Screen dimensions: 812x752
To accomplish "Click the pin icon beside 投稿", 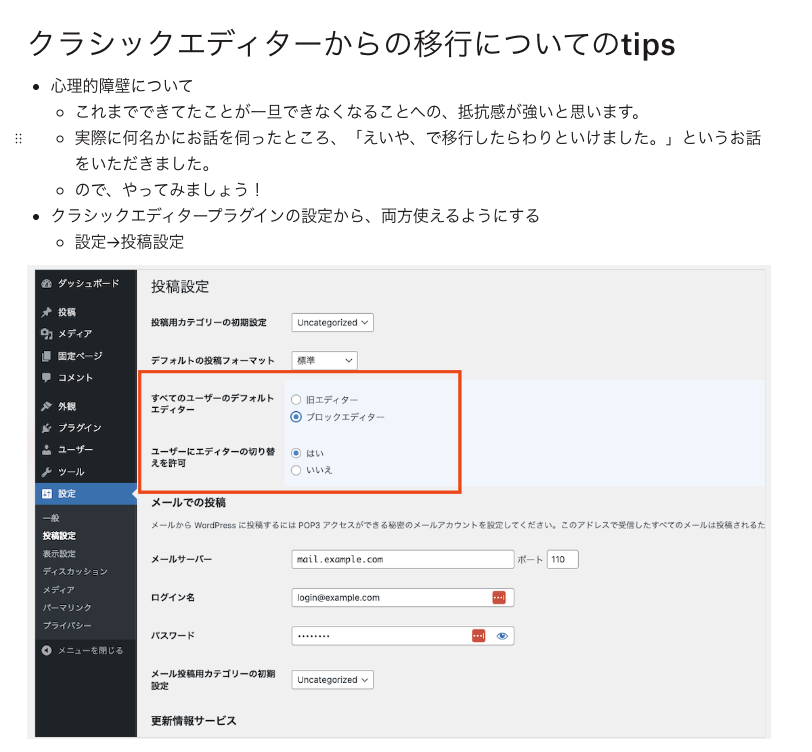I will point(47,312).
